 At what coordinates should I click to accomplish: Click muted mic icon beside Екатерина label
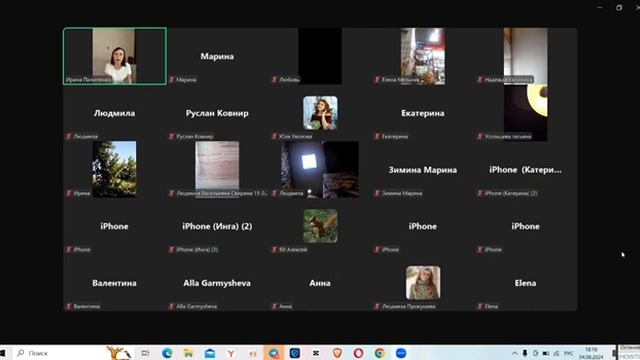(377, 136)
